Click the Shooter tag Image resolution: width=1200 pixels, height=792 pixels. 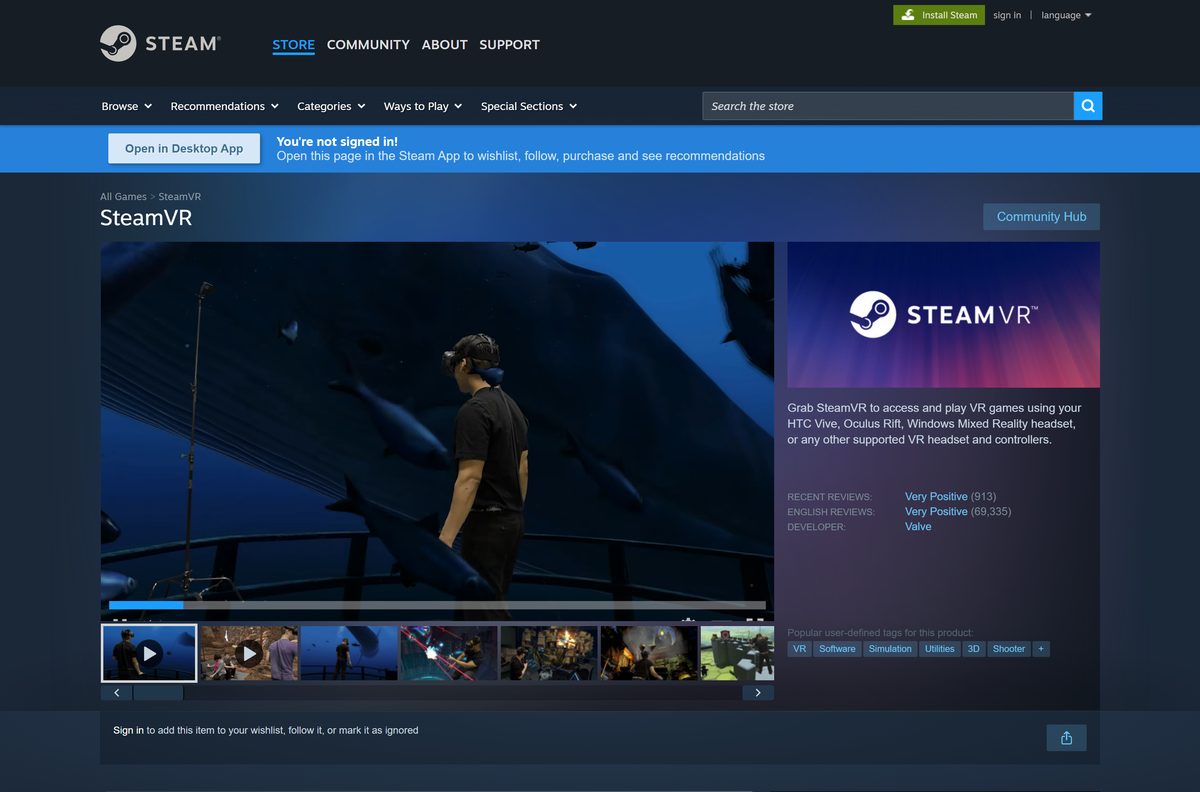point(1009,649)
